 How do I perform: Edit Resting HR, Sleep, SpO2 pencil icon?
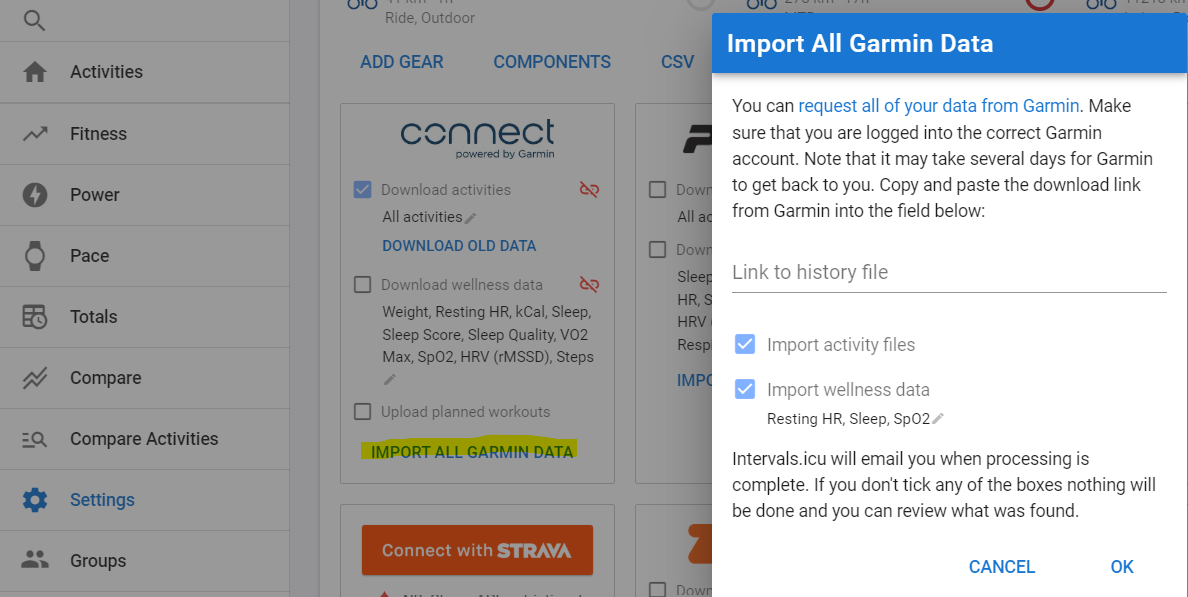pos(938,418)
